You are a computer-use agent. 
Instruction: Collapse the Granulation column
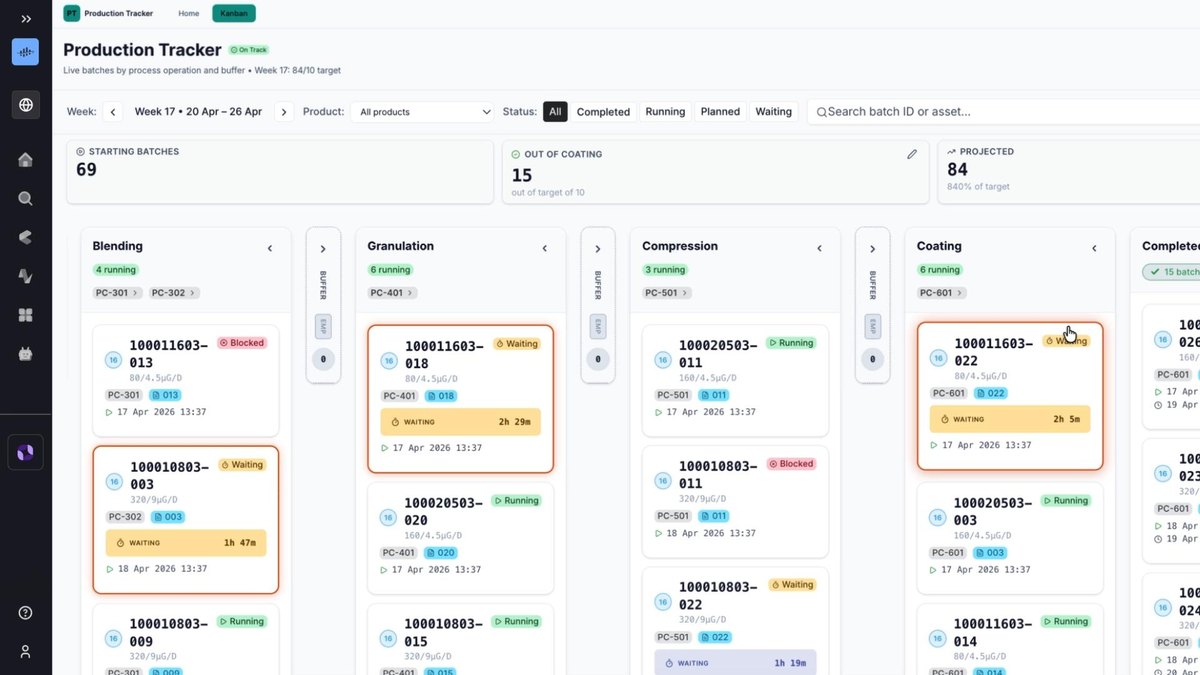coord(545,248)
